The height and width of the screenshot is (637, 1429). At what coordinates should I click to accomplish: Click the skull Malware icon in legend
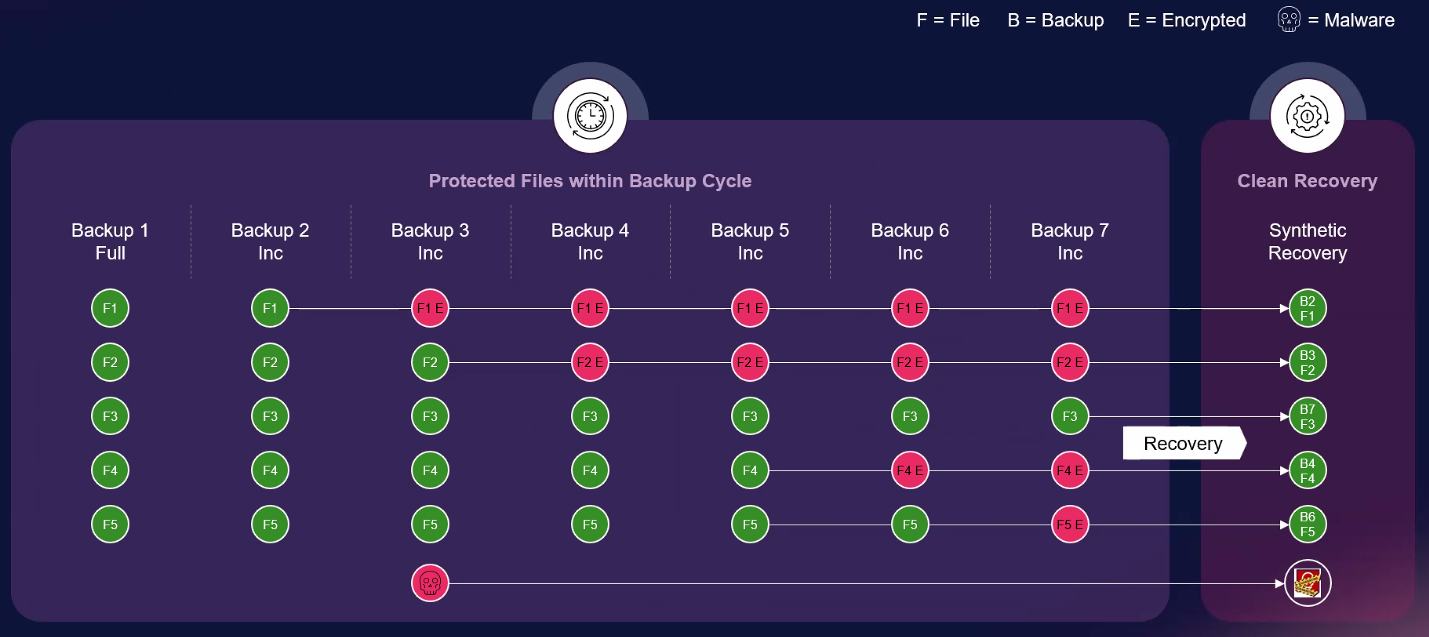point(1290,20)
